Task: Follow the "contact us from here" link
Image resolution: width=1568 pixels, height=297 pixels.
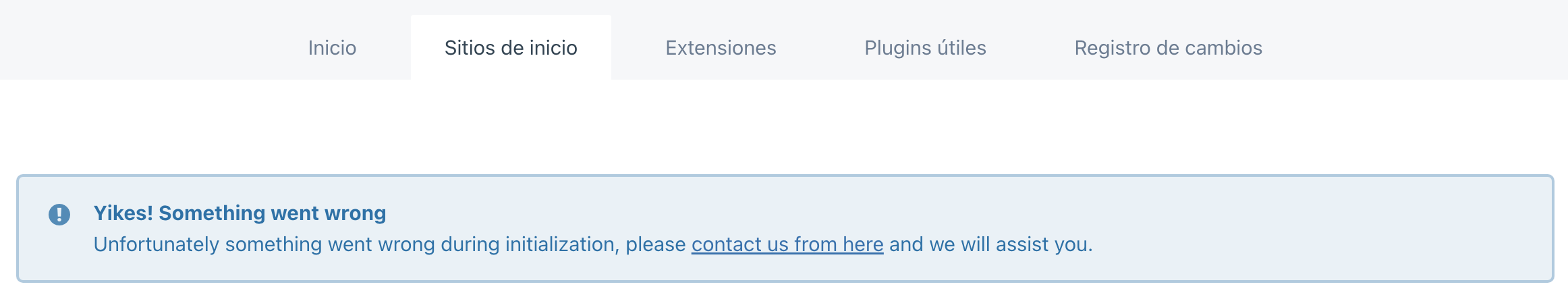Action: [787, 244]
